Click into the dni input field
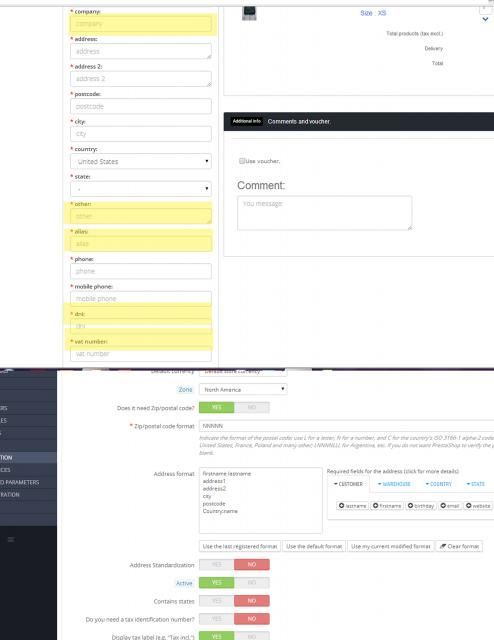This screenshot has height=640, width=494. [x=141, y=326]
